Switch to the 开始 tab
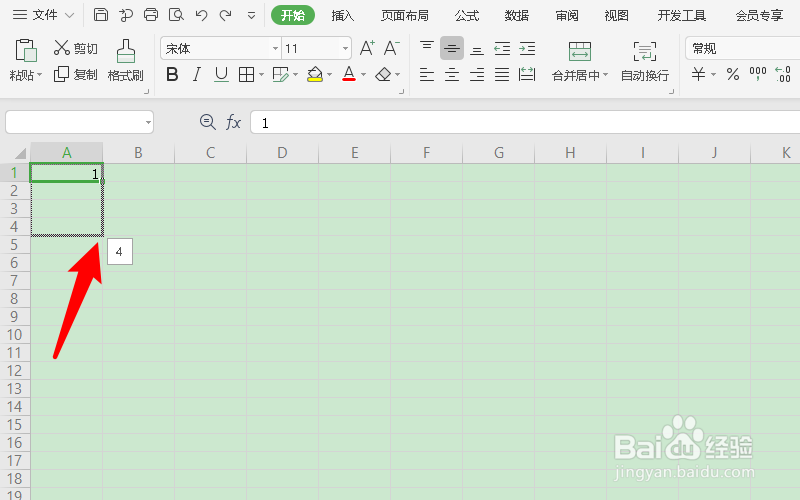The height and width of the screenshot is (500, 800). [293, 15]
